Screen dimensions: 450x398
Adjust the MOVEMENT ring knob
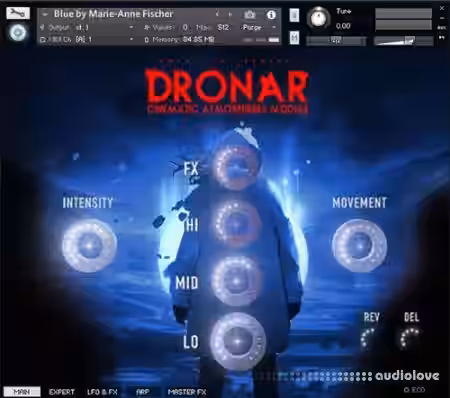(x=360, y=245)
